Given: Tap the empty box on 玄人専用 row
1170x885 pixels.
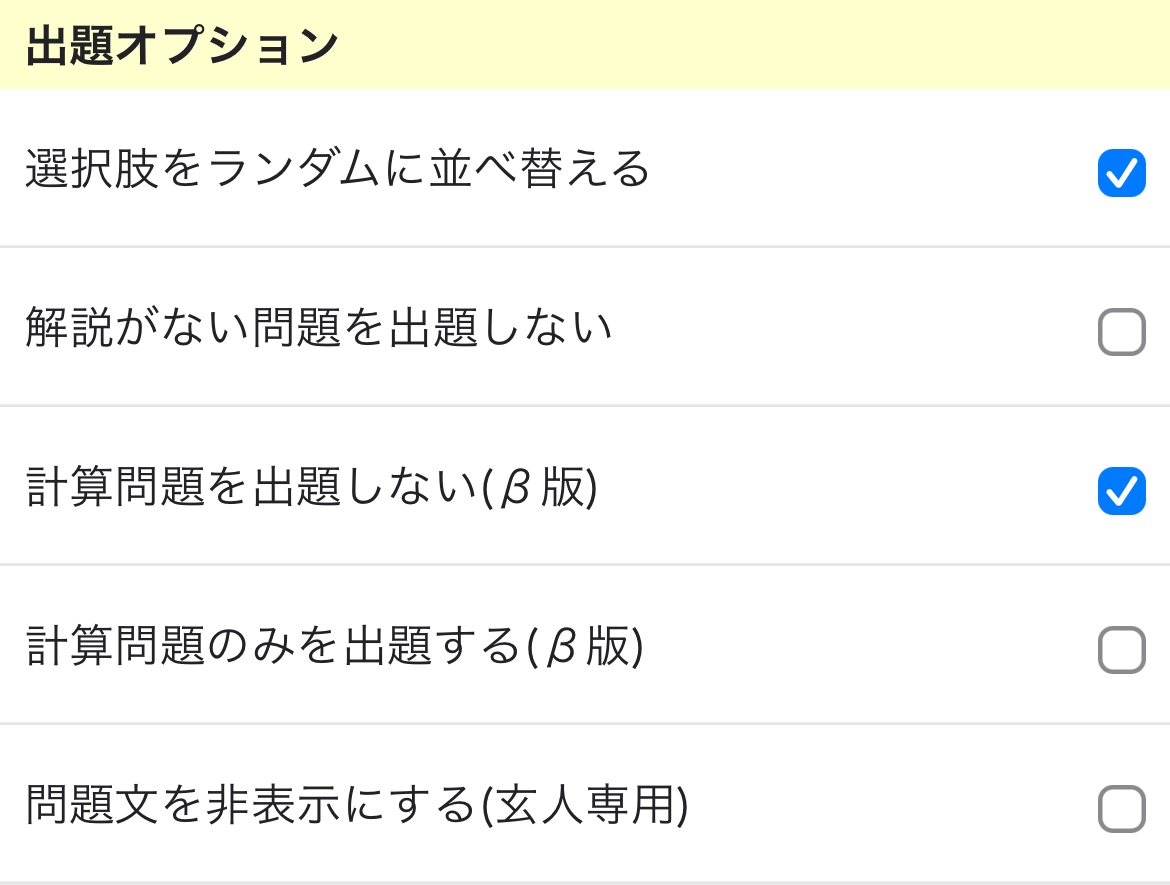Looking at the screenshot, I should [x=1121, y=808].
